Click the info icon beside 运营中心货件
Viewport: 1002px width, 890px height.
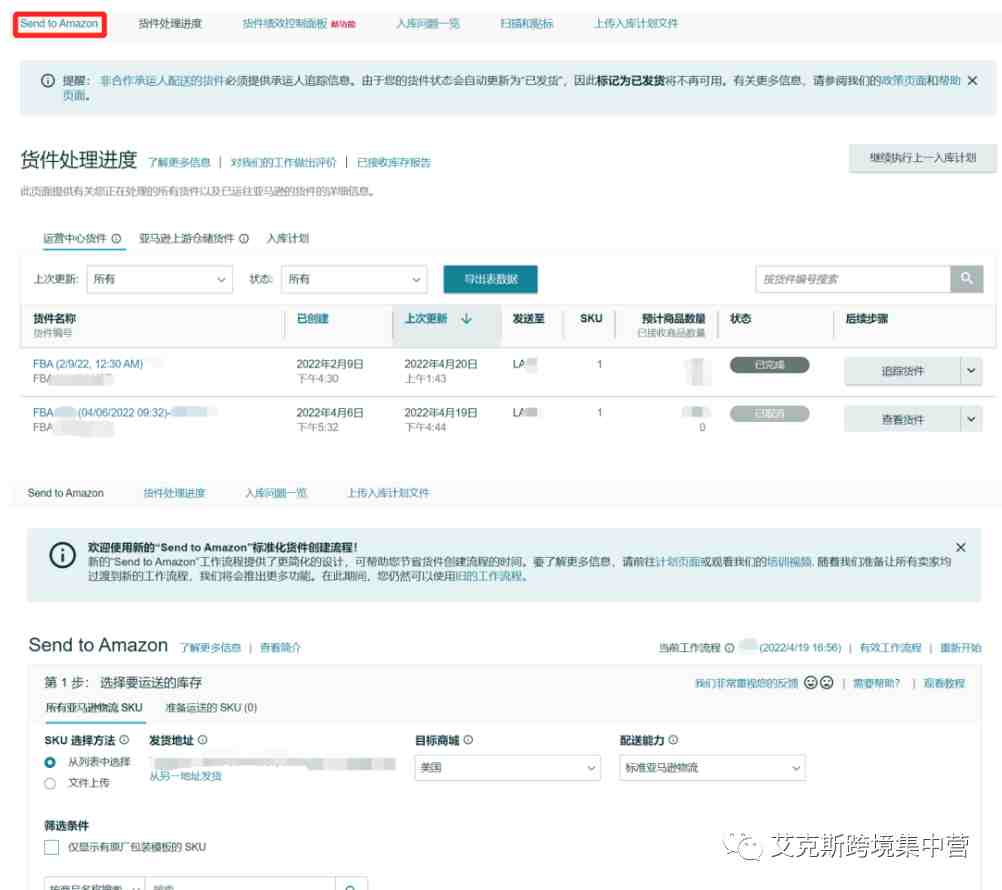(116, 238)
